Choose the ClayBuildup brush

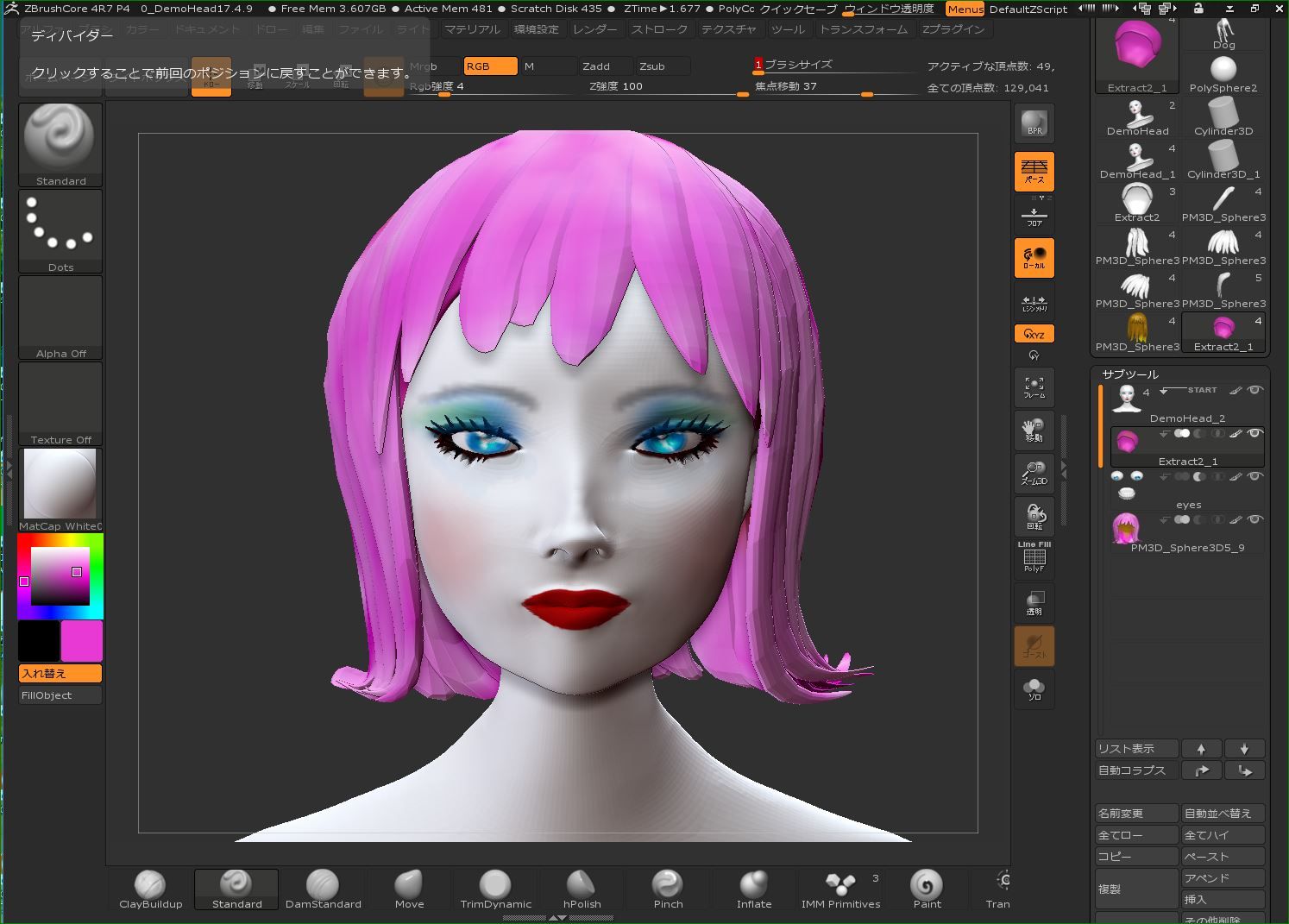151,890
